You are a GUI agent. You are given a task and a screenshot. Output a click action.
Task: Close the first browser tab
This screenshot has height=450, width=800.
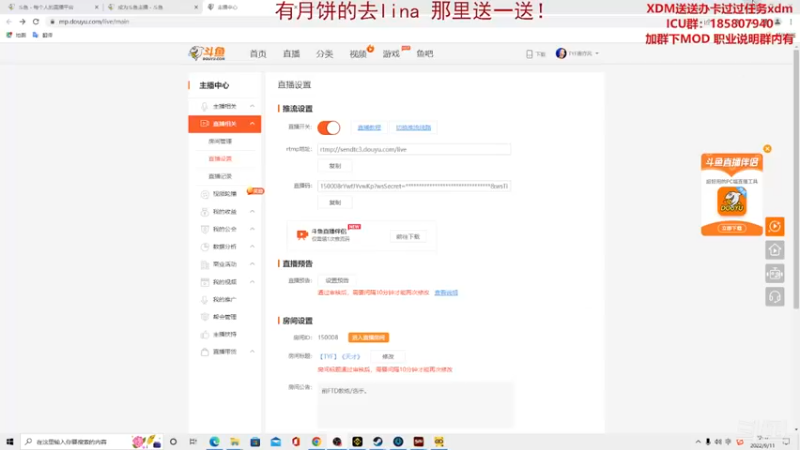(x=96, y=7)
